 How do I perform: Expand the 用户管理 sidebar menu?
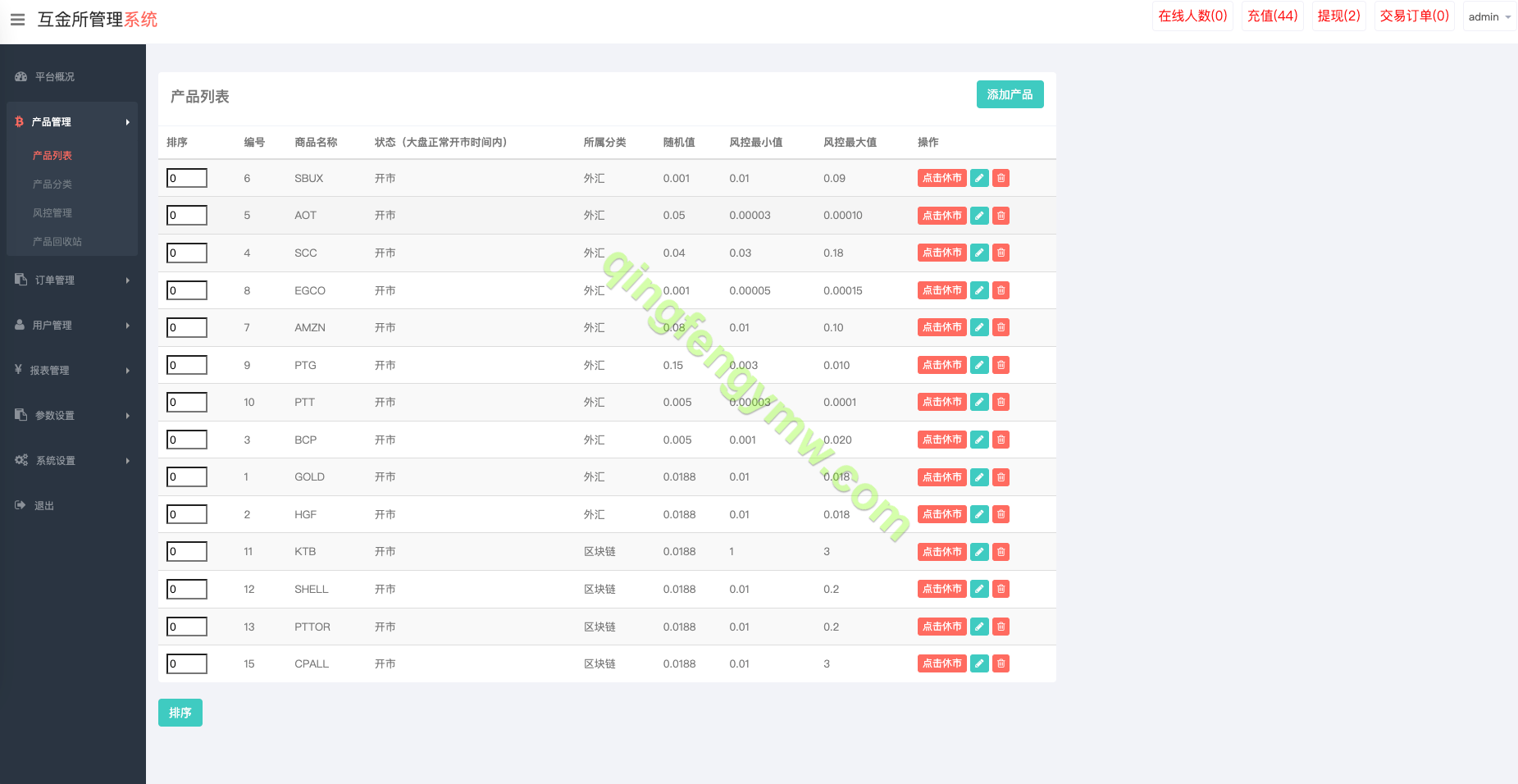72,325
